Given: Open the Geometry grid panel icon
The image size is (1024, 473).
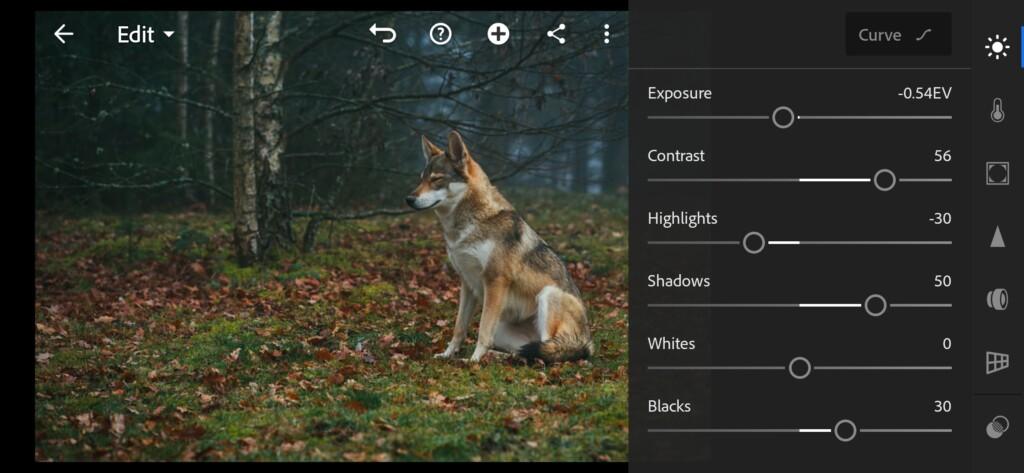Looking at the screenshot, I should (997, 362).
